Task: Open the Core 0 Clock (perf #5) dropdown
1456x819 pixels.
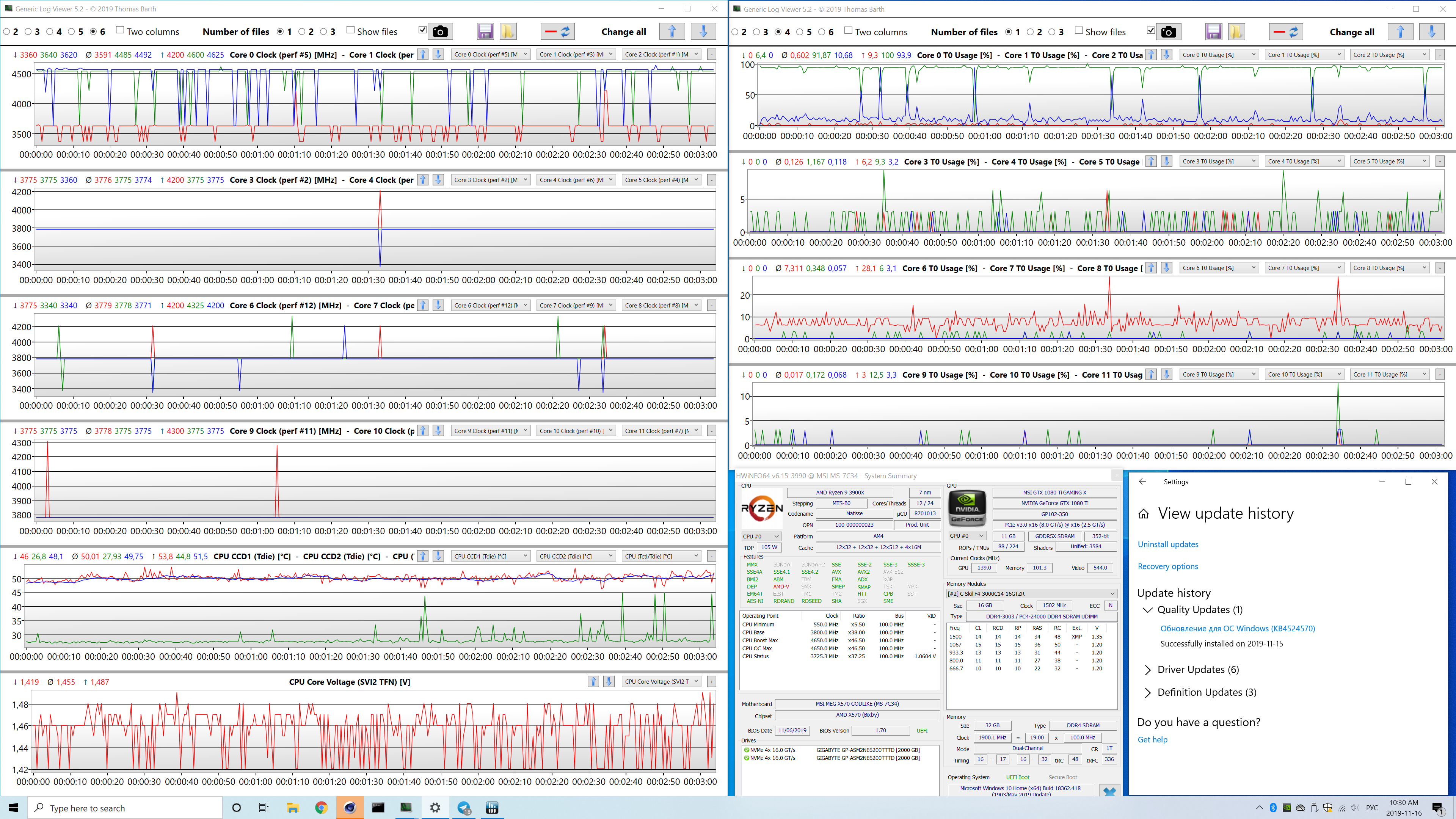Action: point(491,54)
